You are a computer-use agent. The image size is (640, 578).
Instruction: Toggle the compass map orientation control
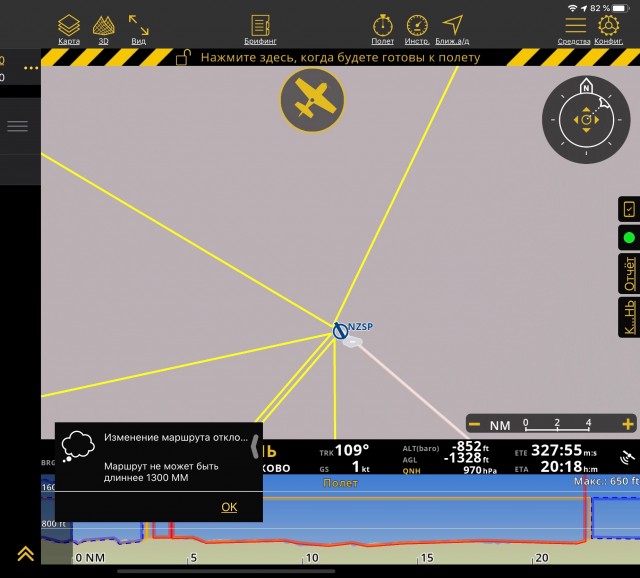[586, 120]
